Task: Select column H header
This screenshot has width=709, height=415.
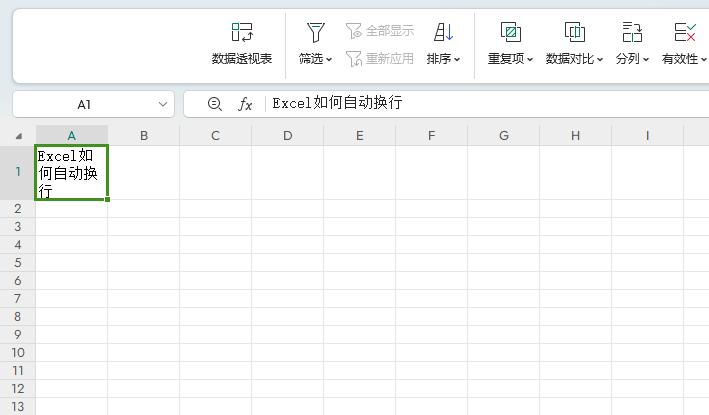Action: tap(575, 136)
